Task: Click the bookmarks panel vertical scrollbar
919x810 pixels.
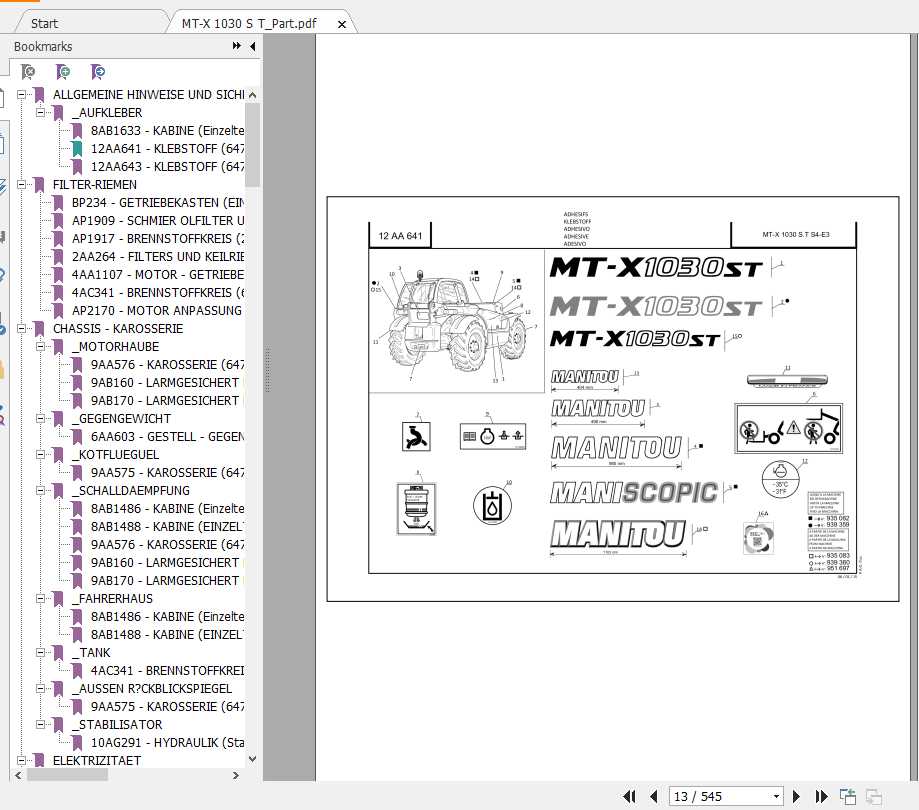Action: (x=252, y=140)
